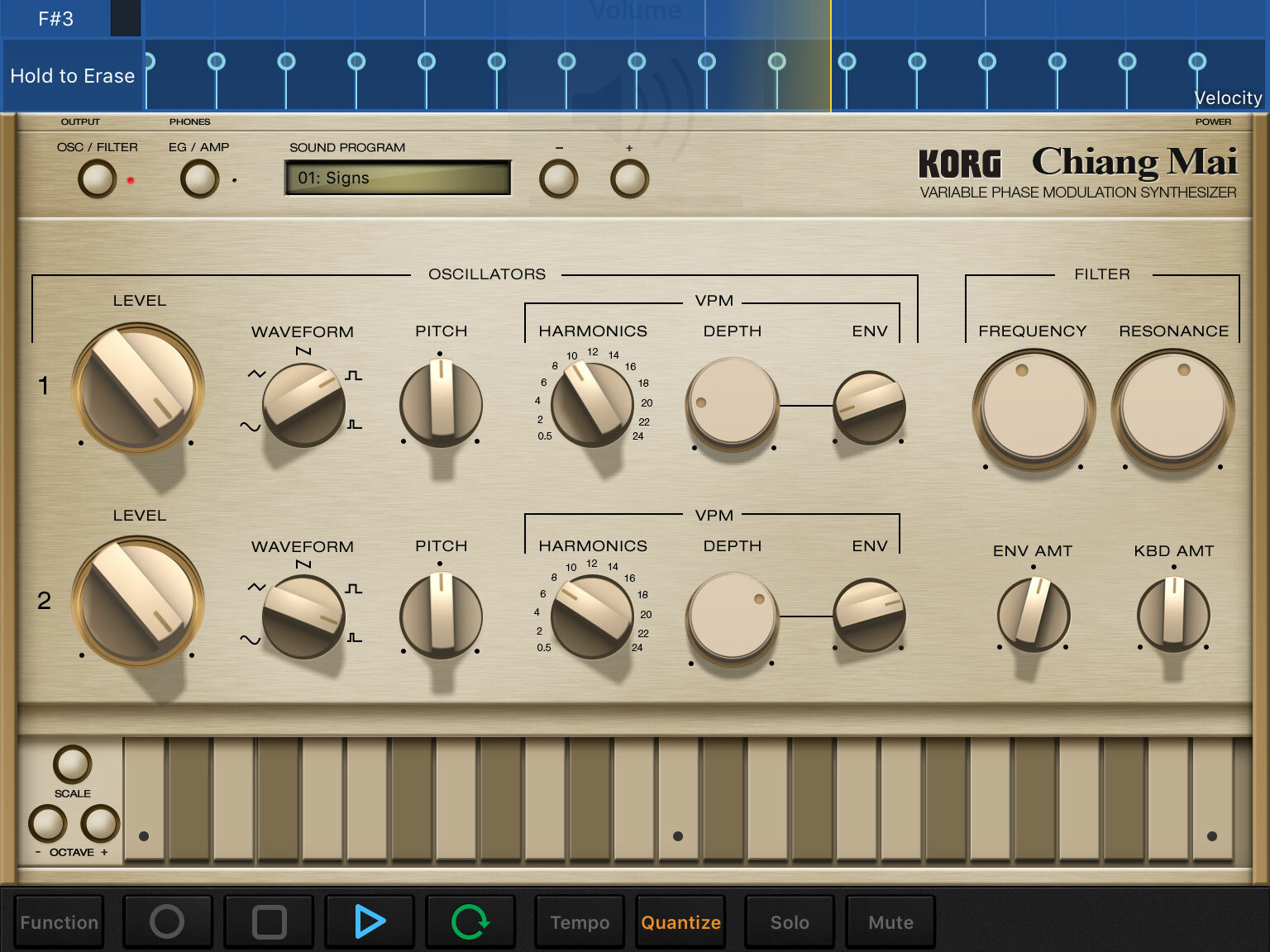Click oscillator 1 VPM DEPTH knob
Viewport: 1270px width, 952px height.
(x=732, y=404)
